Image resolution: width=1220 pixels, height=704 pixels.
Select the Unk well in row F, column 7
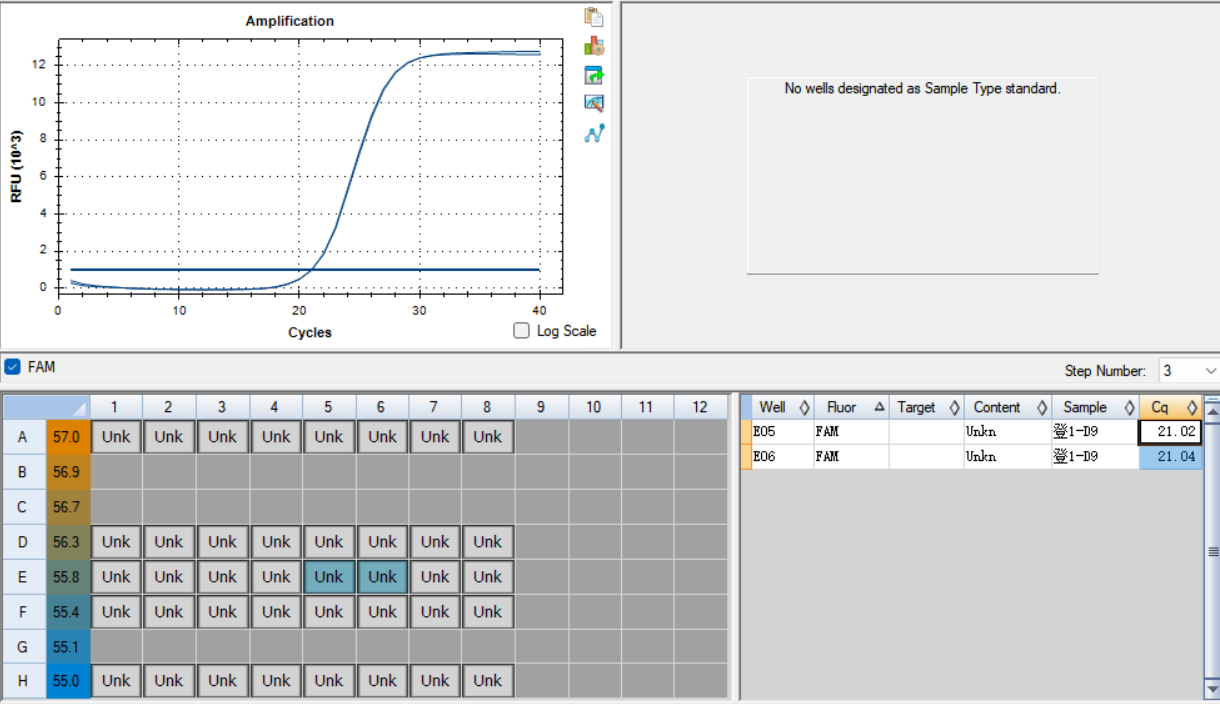[435, 612]
